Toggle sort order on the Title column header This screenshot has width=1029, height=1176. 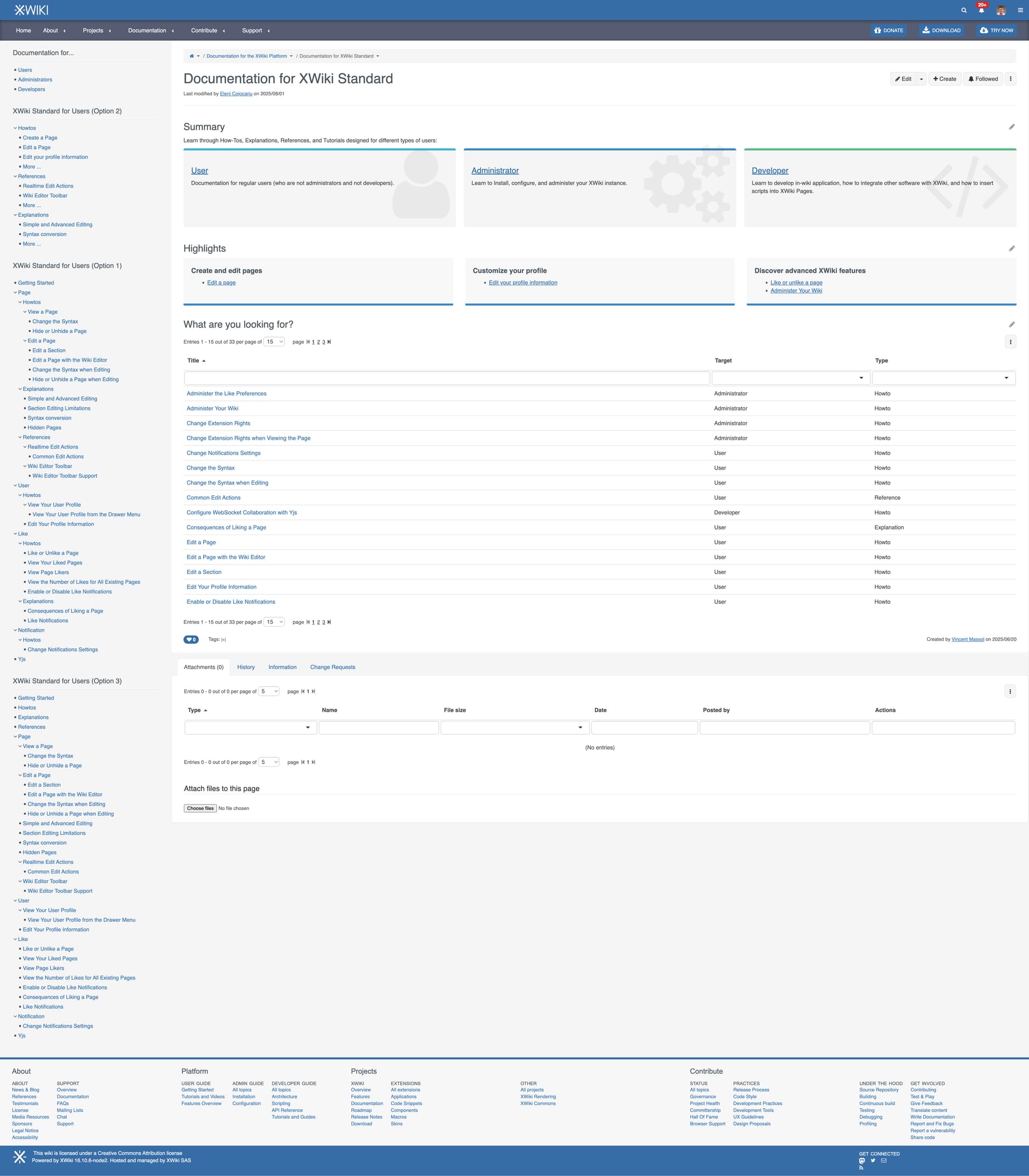click(x=196, y=361)
